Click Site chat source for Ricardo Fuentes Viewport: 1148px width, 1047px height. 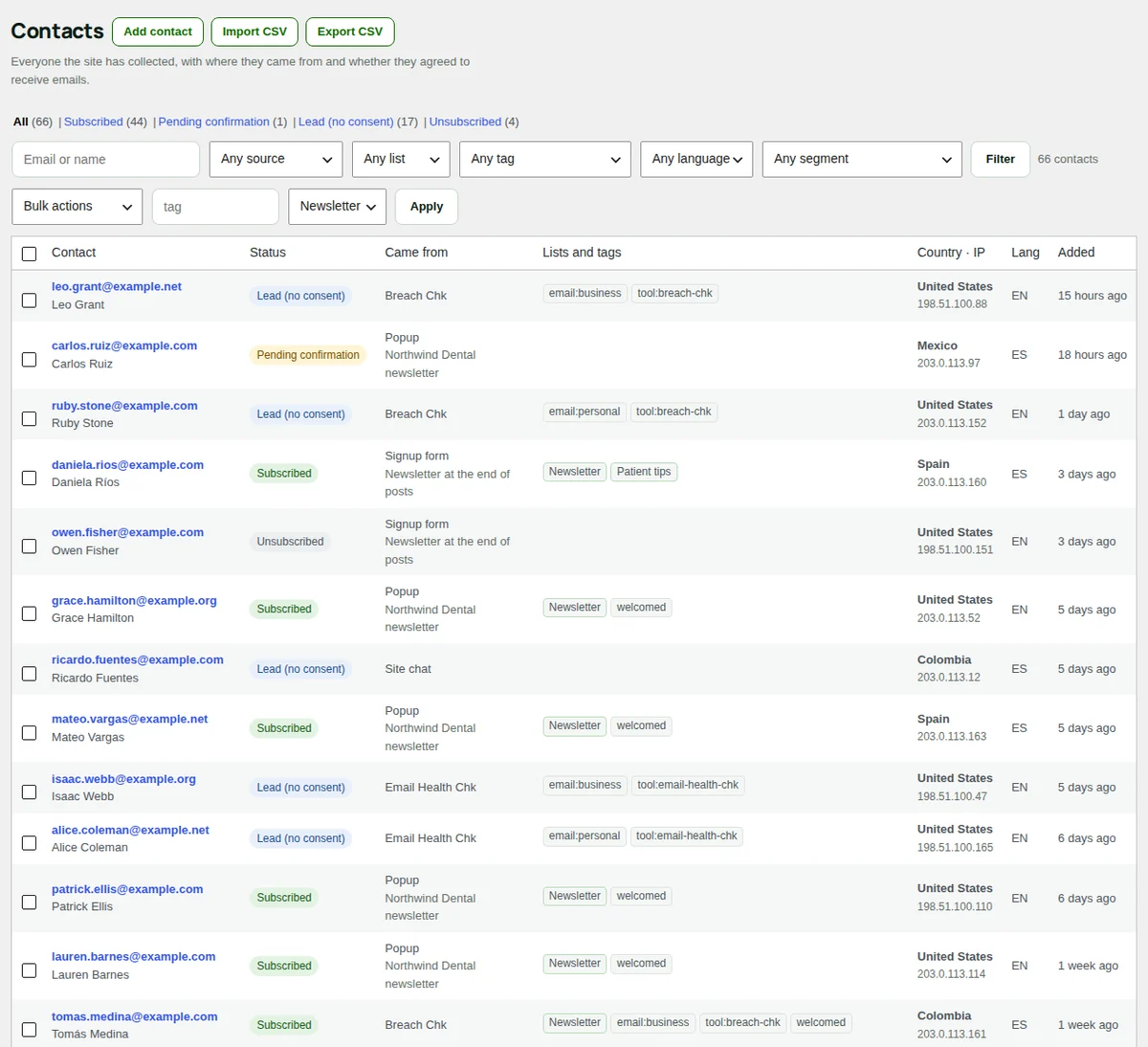[x=408, y=669]
